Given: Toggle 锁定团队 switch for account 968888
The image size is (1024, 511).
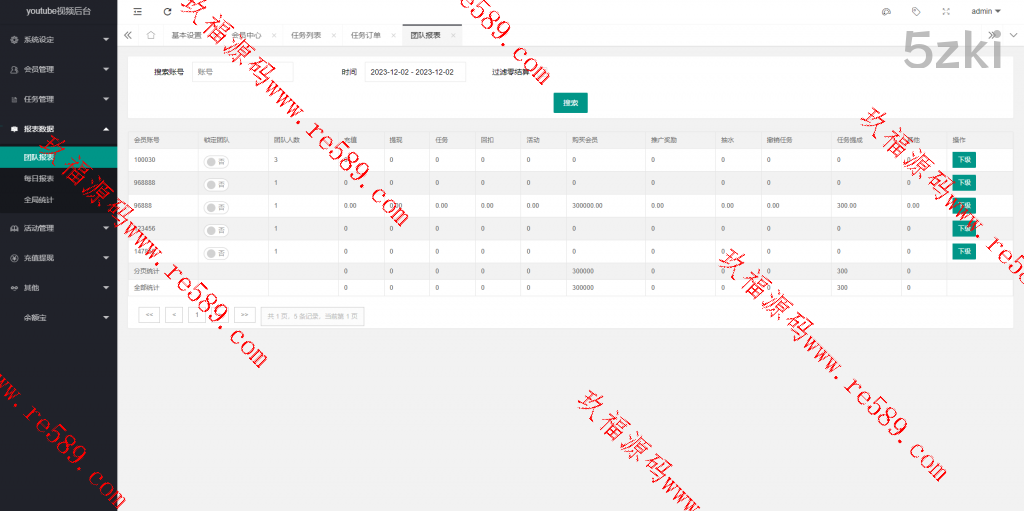Looking at the screenshot, I should [216, 184].
